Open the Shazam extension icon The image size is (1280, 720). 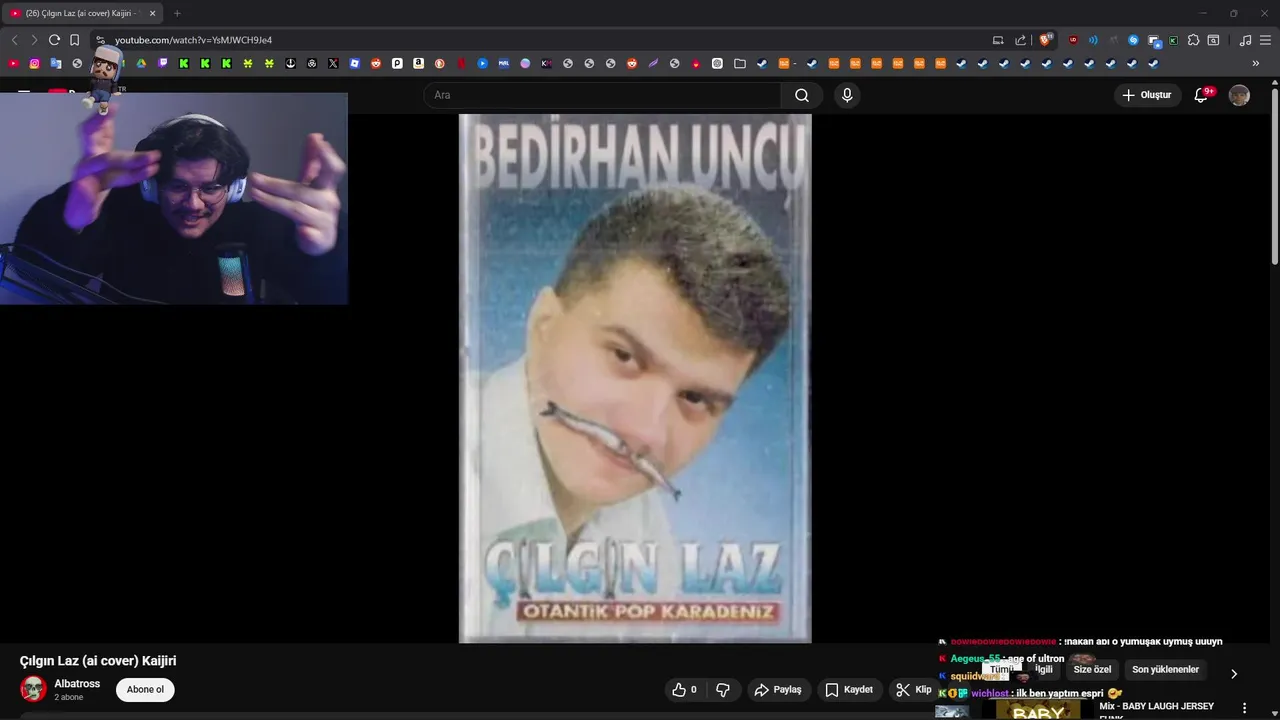point(1133,40)
